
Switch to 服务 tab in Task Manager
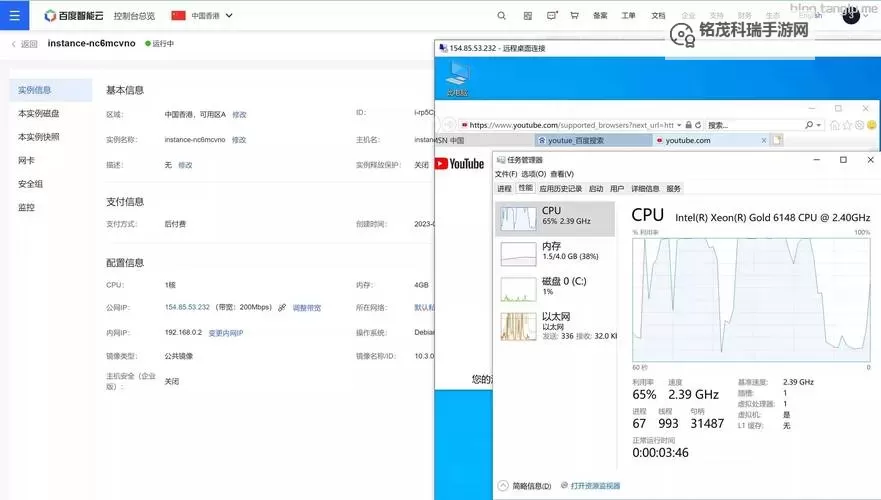(x=673, y=189)
